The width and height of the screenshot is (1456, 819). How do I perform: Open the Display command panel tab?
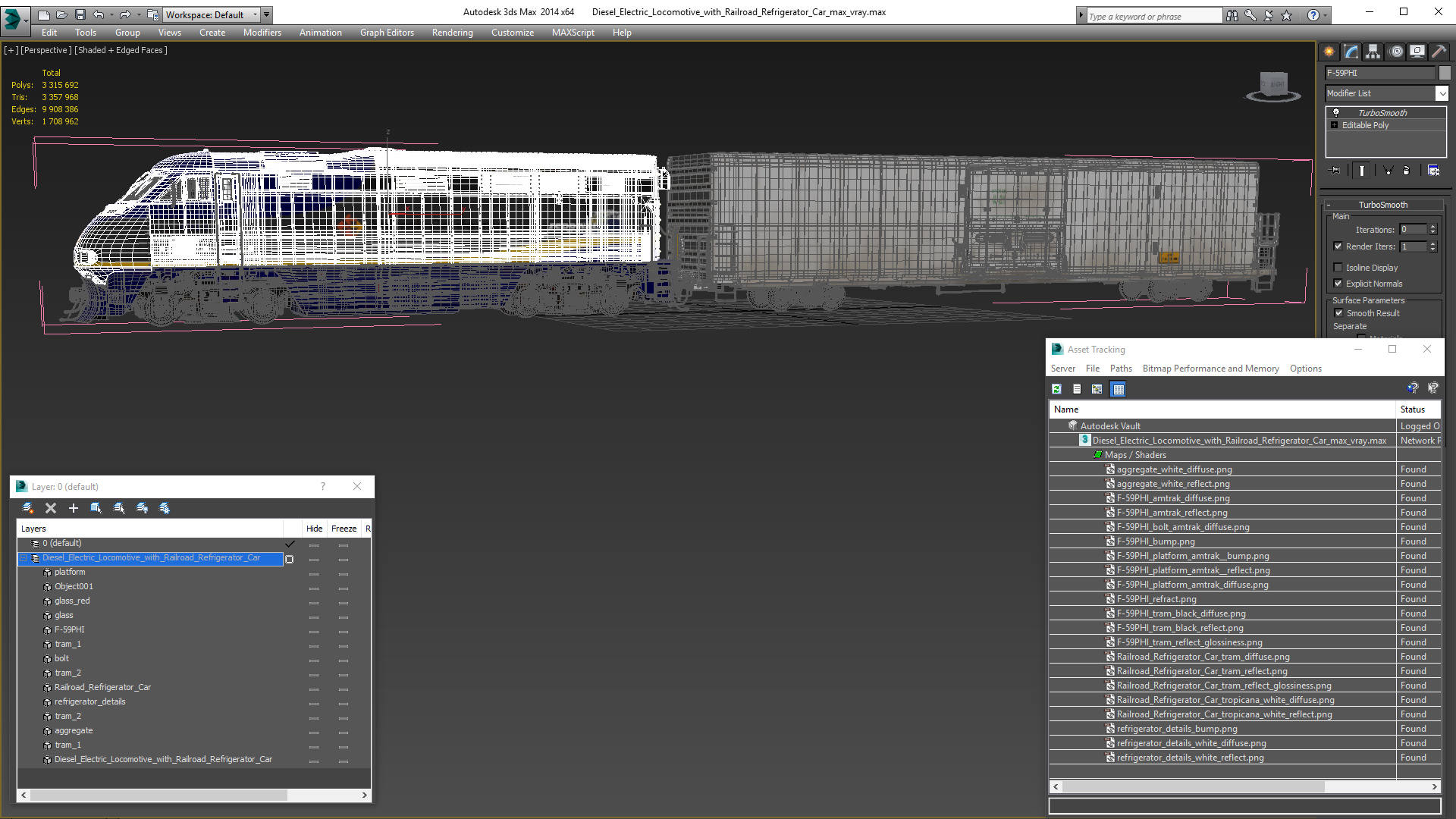click(1417, 52)
